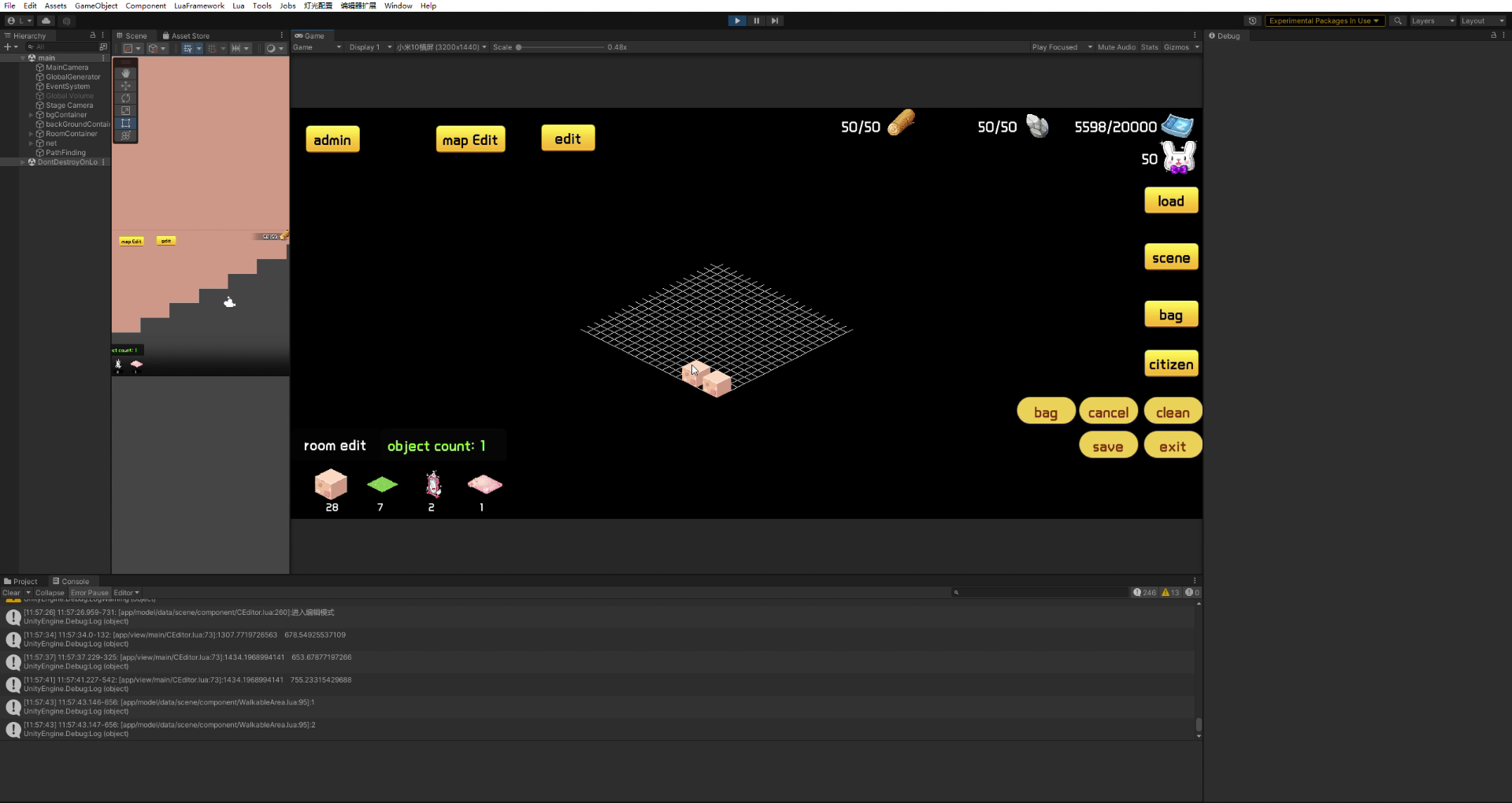Click the blue cash resource icon

(1177, 126)
